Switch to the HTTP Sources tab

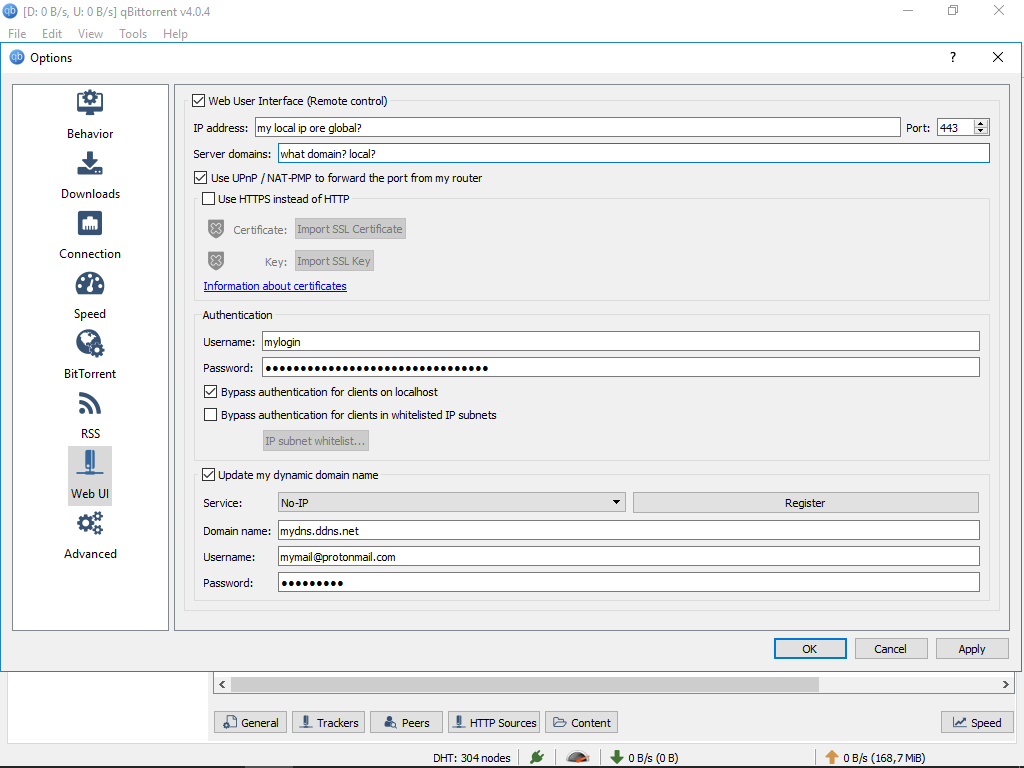(x=494, y=722)
